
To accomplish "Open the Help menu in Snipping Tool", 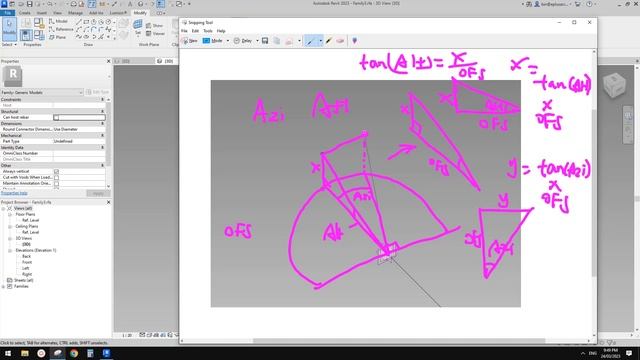I will [221, 31].
